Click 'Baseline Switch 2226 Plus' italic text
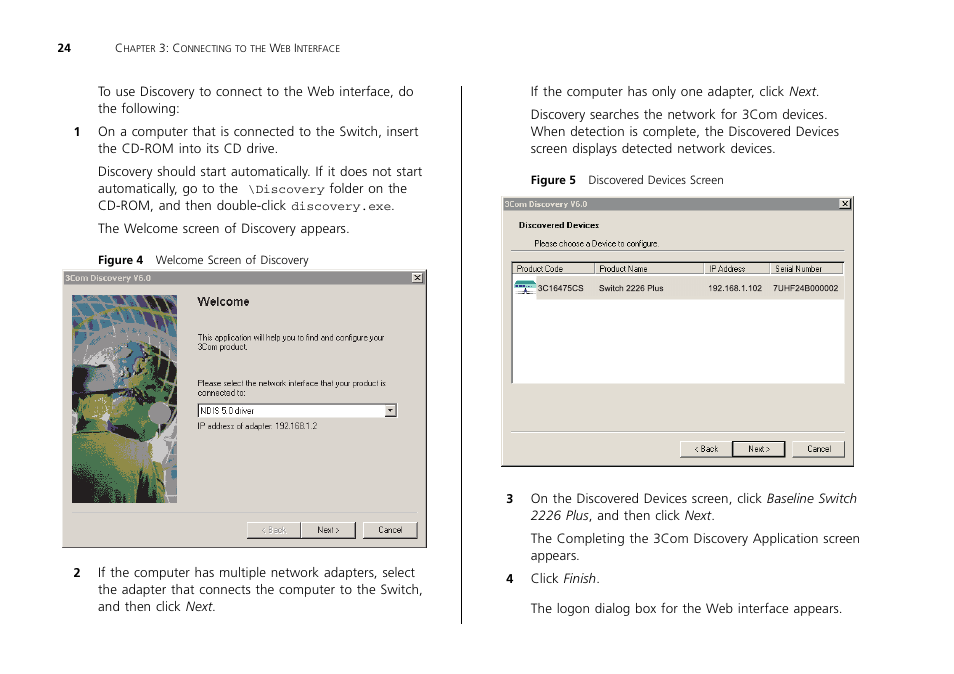Image resolution: width=954 pixels, height=674 pixels. pos(694,507)
